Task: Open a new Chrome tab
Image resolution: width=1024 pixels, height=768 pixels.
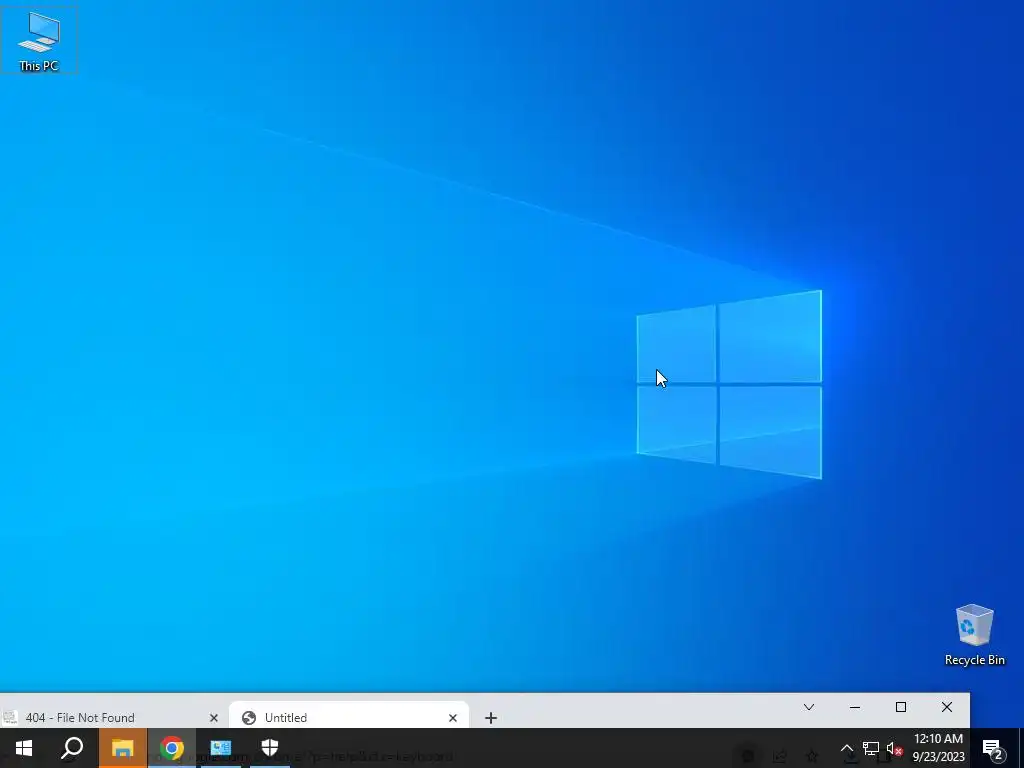Action: point(491,718)
